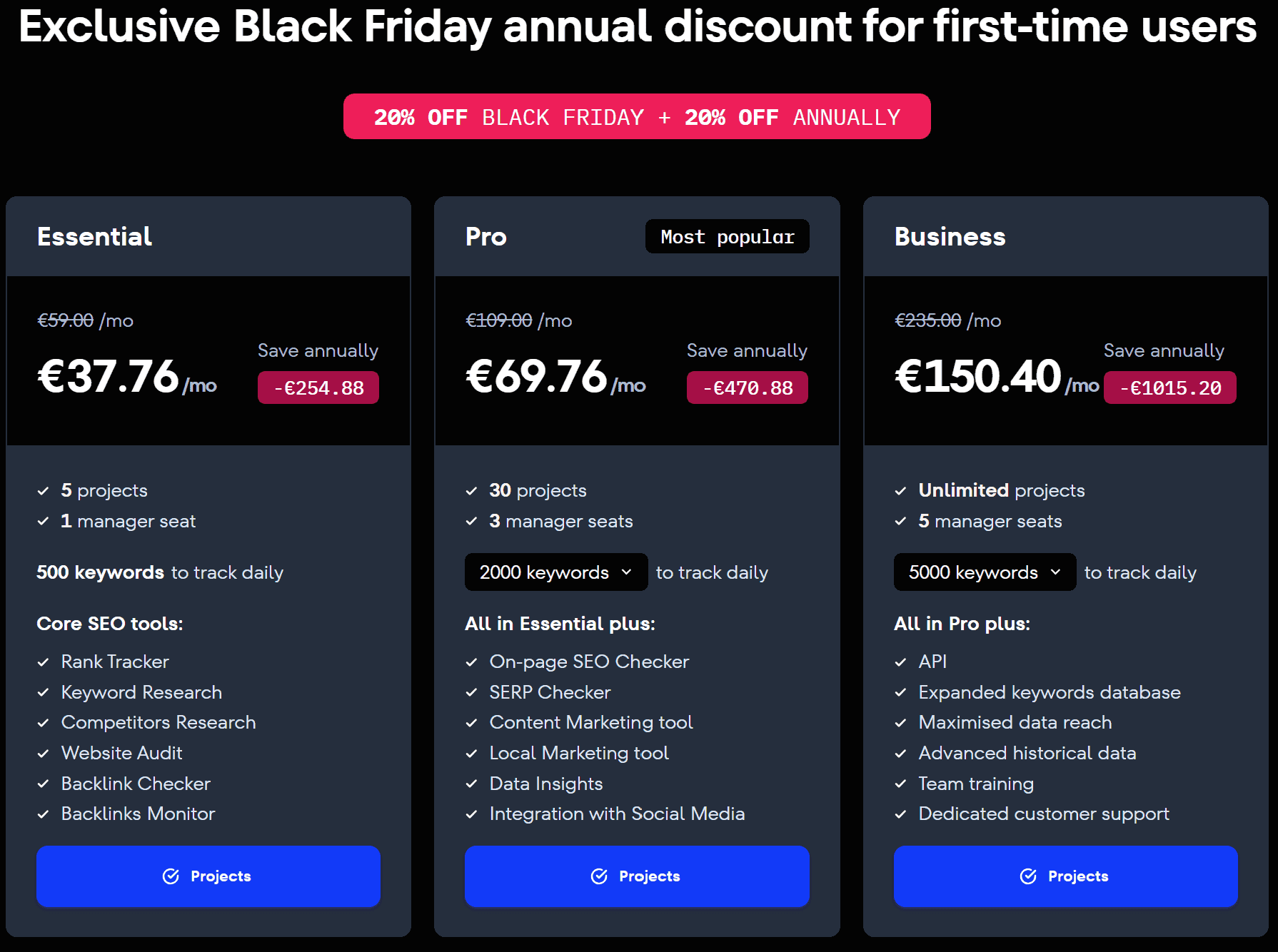
Task: Click the Pro save annually -€470.88 badge
Action: coord(747,388)
